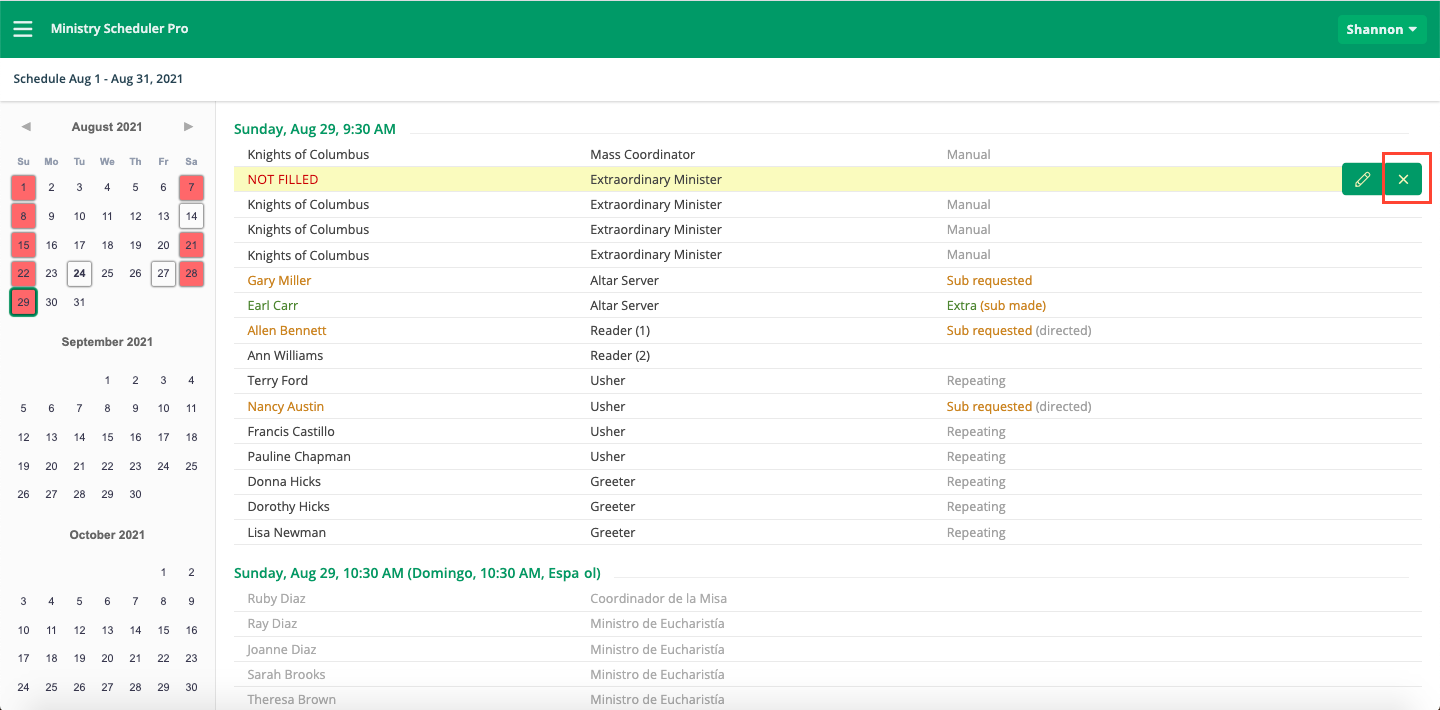1440x710 pixels.
Task: Click Gary Miller's Sub requested status
Action: (x=989, y=280)
